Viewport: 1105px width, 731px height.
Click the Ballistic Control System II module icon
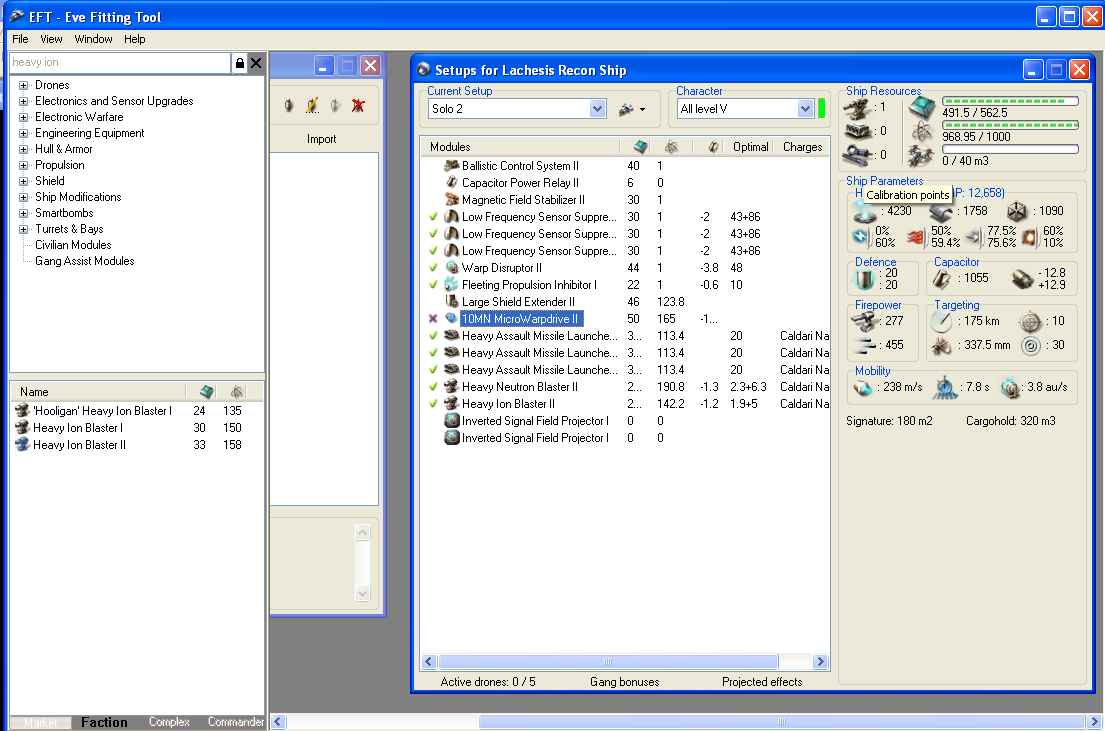(452, 166)
